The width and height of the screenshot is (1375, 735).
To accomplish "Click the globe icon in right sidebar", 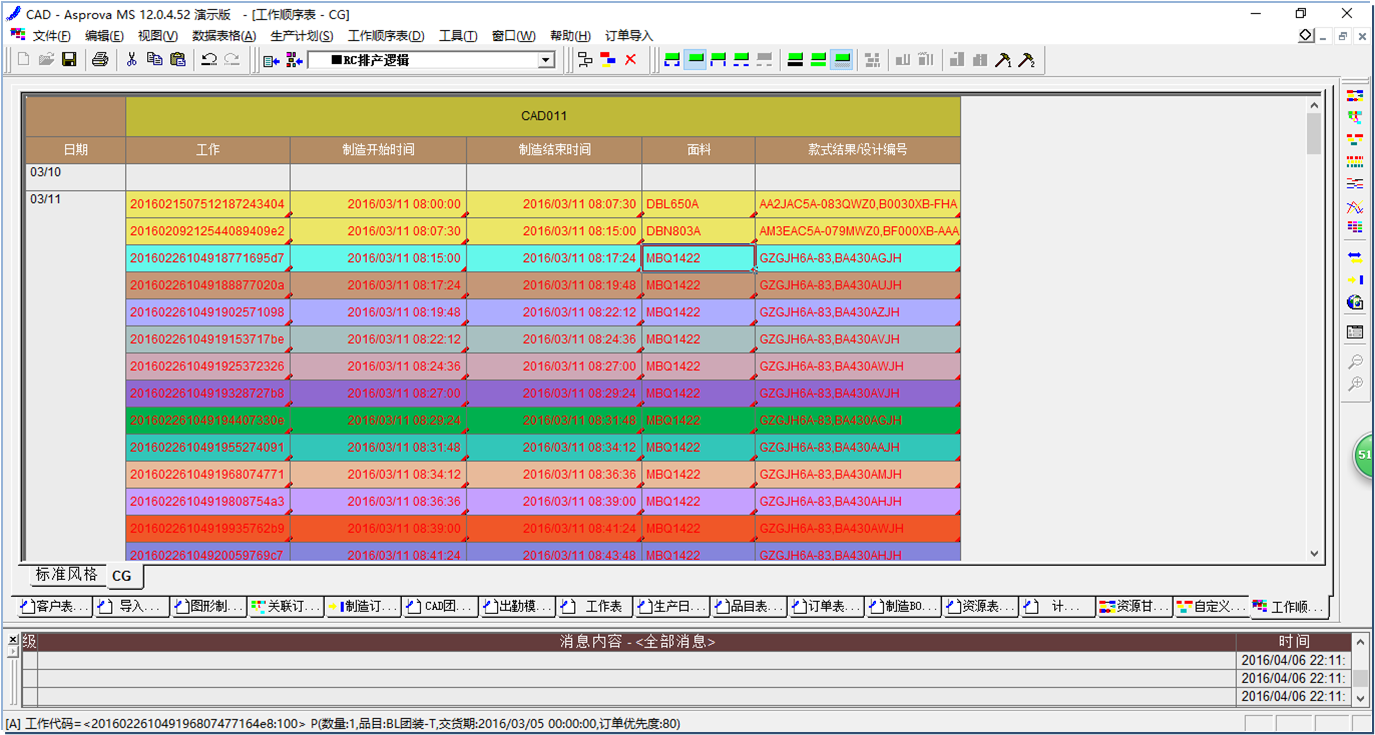I will pyautogui.click(x=1355, y=302).
